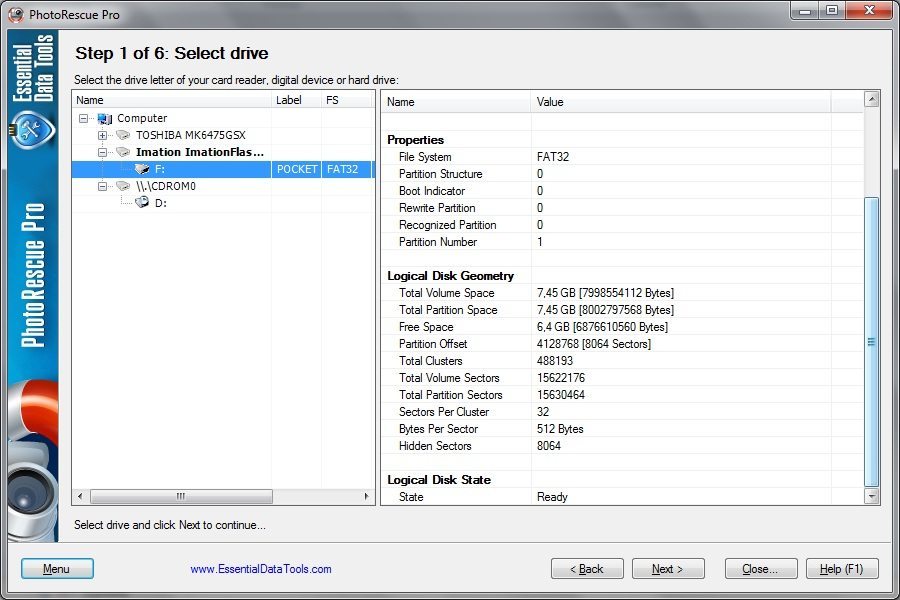Click the Hidden Sectors row

(x=622, y=446)
